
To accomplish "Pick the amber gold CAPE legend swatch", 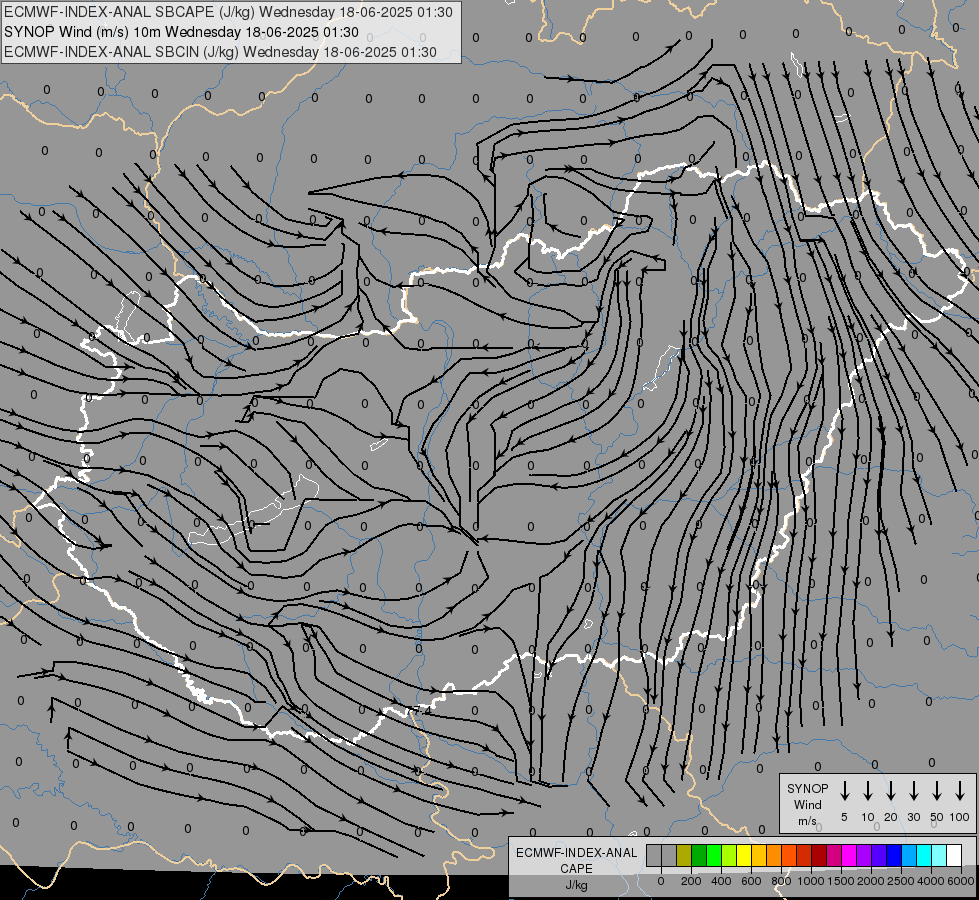I will (x=759, y=855).
